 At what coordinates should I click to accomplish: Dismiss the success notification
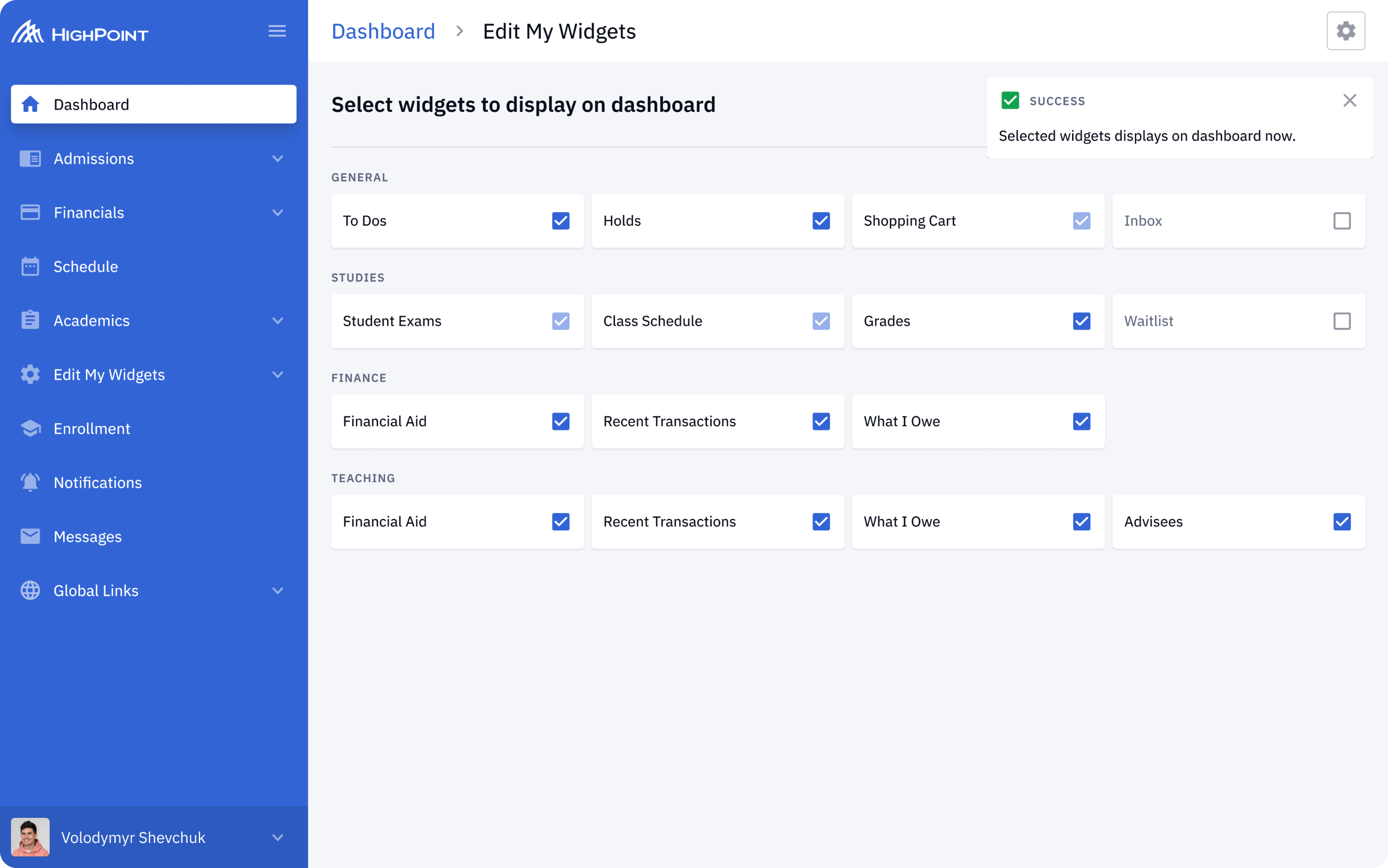[1349, 100]
